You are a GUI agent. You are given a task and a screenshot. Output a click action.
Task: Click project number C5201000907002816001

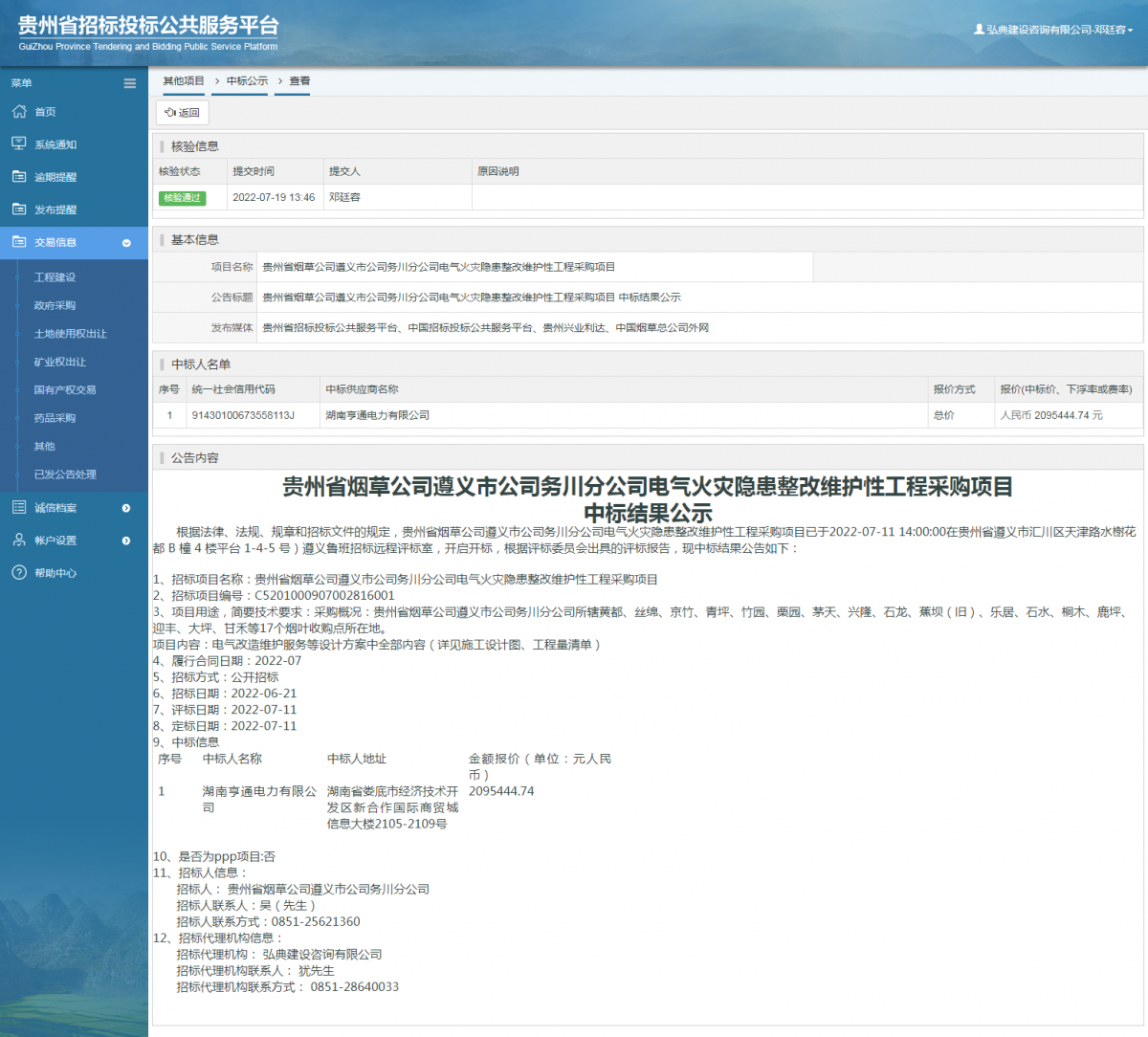click(x=324, y=596)
